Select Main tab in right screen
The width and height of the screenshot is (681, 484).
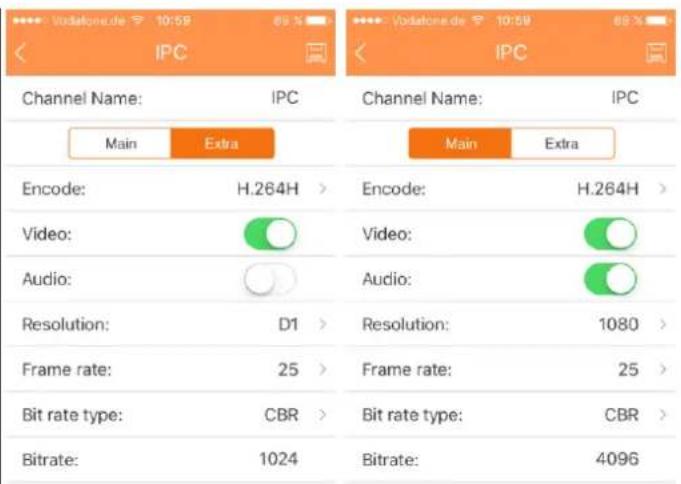pyautogui.click(x=460, y=143)
